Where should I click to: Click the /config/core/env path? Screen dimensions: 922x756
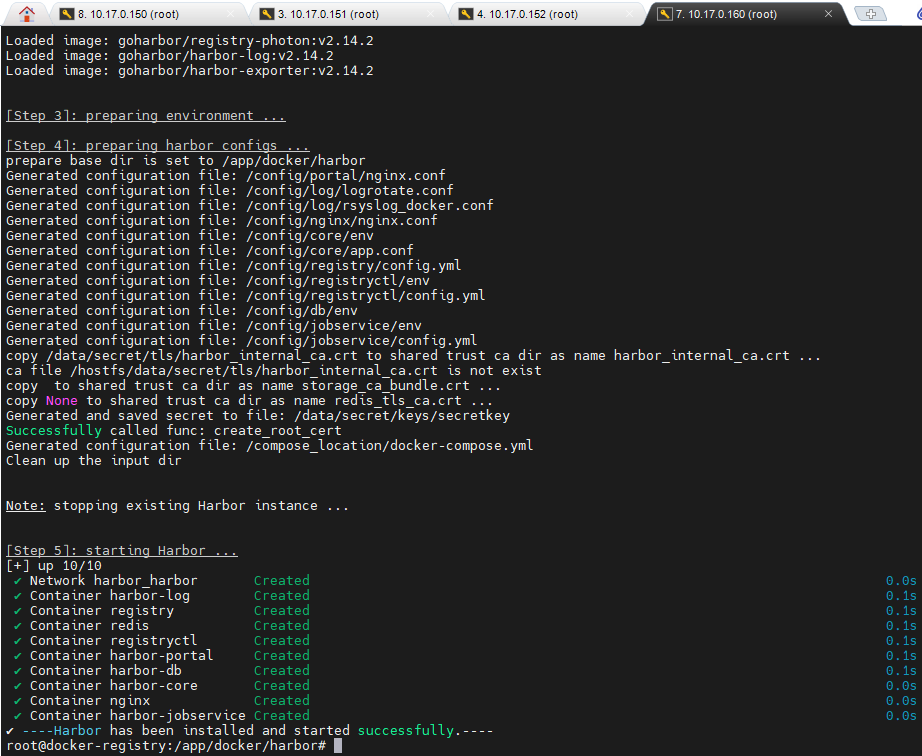pos(310,236)
